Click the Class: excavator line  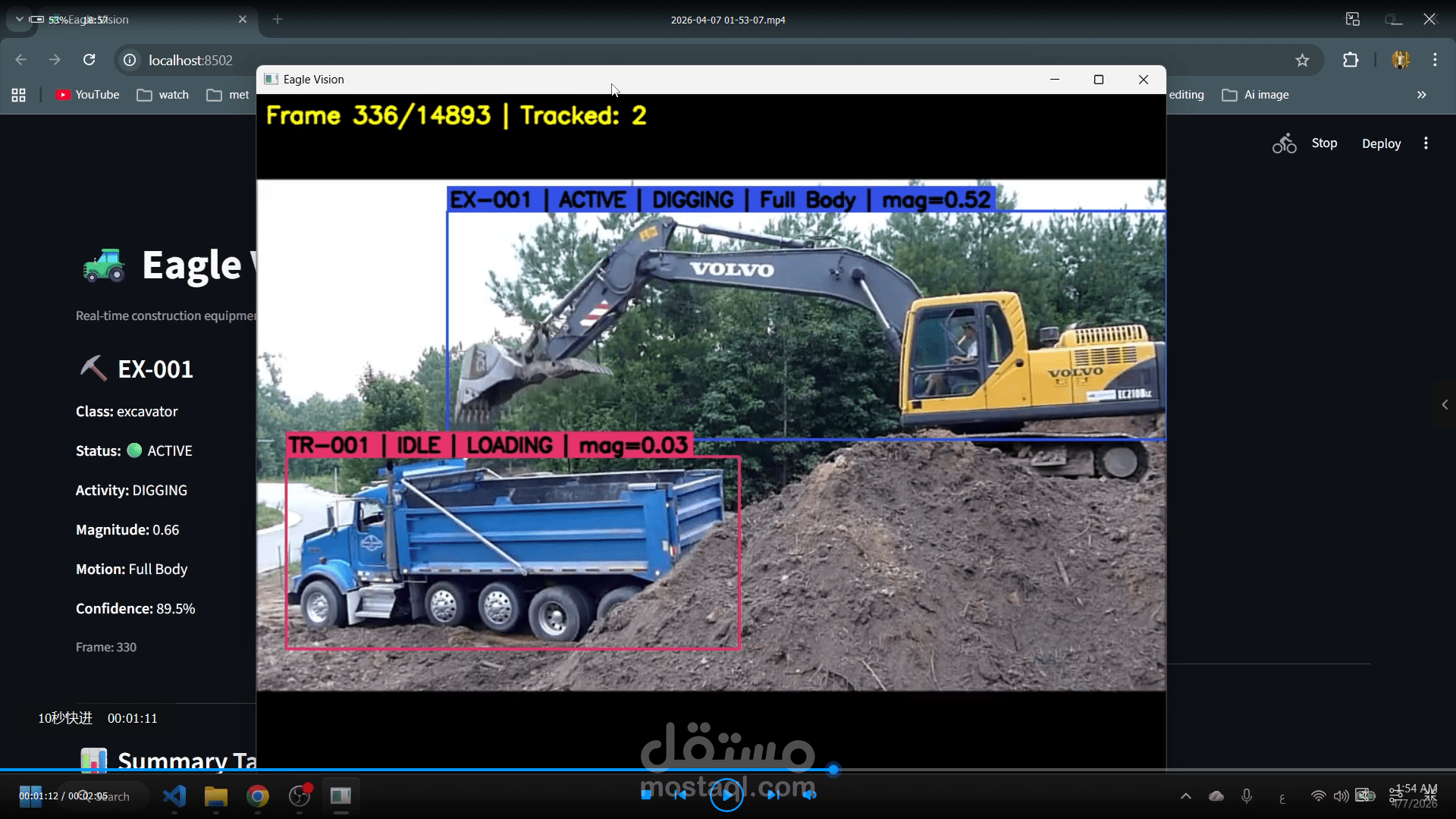point(127,412)
